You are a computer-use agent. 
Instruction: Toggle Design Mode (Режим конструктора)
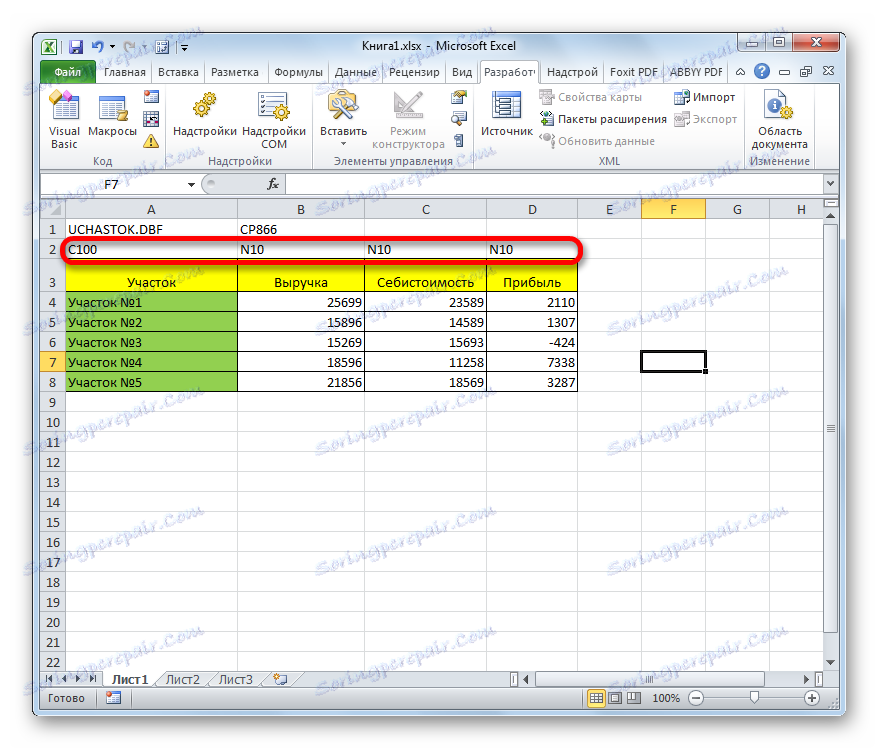tap(408, 119)
